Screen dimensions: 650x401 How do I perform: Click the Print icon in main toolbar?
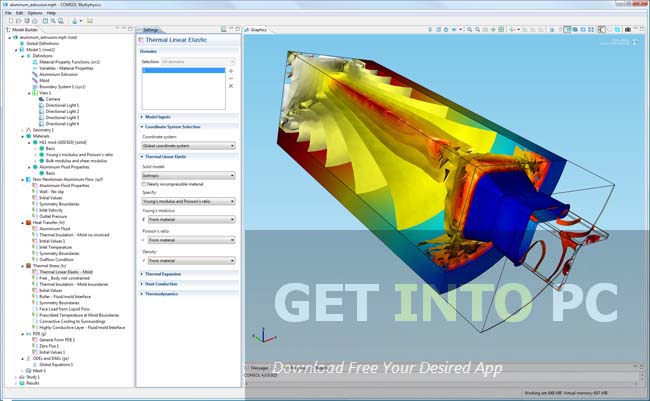coord(35,21)
